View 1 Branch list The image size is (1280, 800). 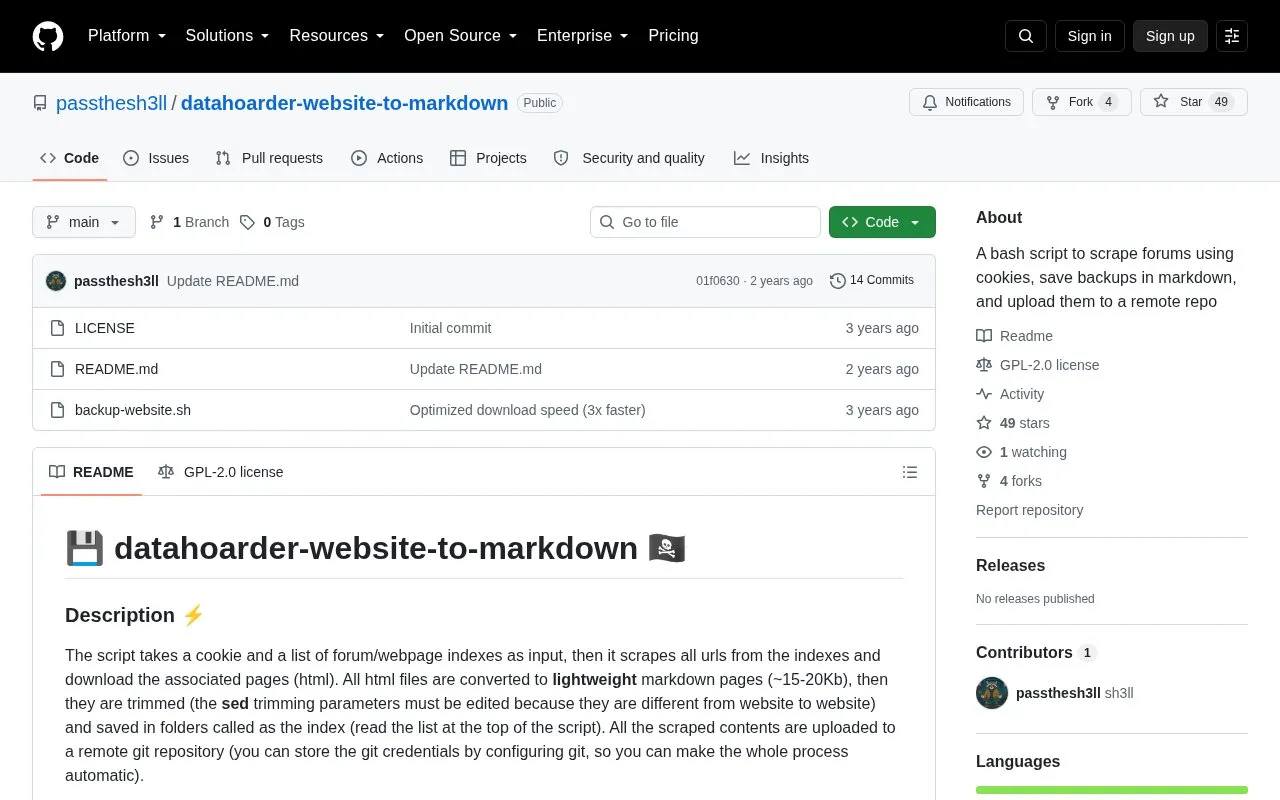(x=189, y=222)
